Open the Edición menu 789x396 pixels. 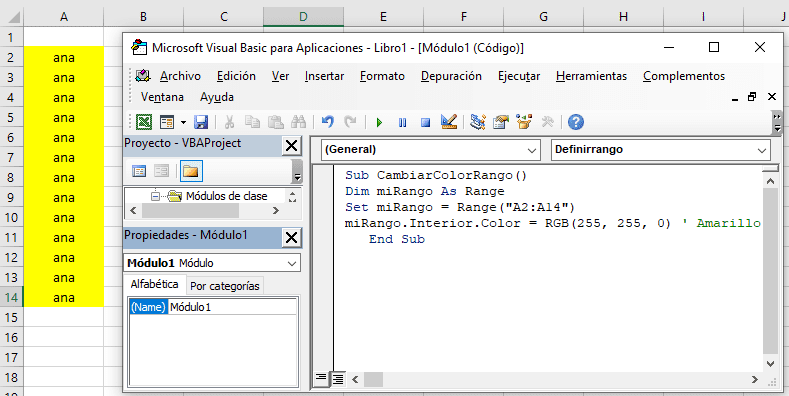(236, 76)
